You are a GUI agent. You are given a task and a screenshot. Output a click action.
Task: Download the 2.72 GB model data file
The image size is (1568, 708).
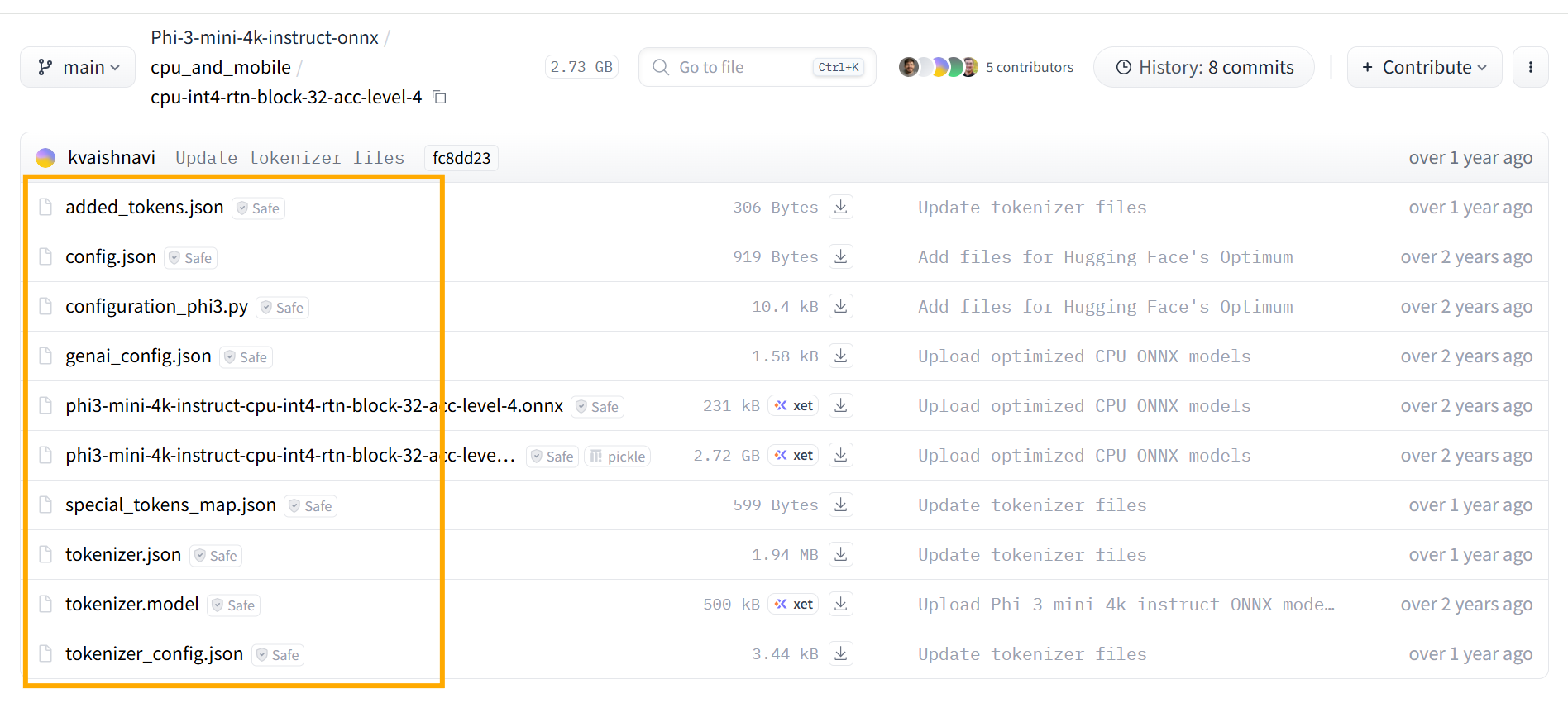(841, 455)
